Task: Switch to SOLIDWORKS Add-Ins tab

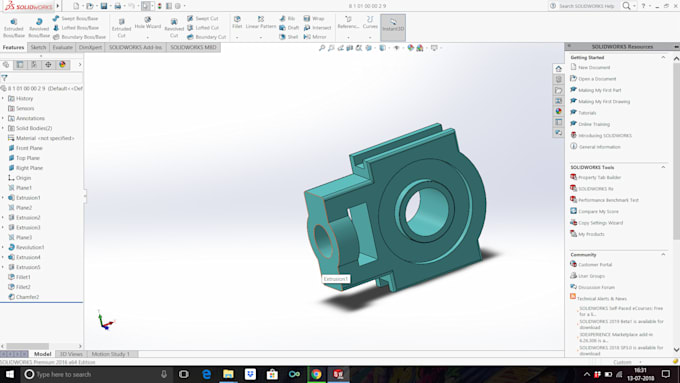Action: (135, 47)
